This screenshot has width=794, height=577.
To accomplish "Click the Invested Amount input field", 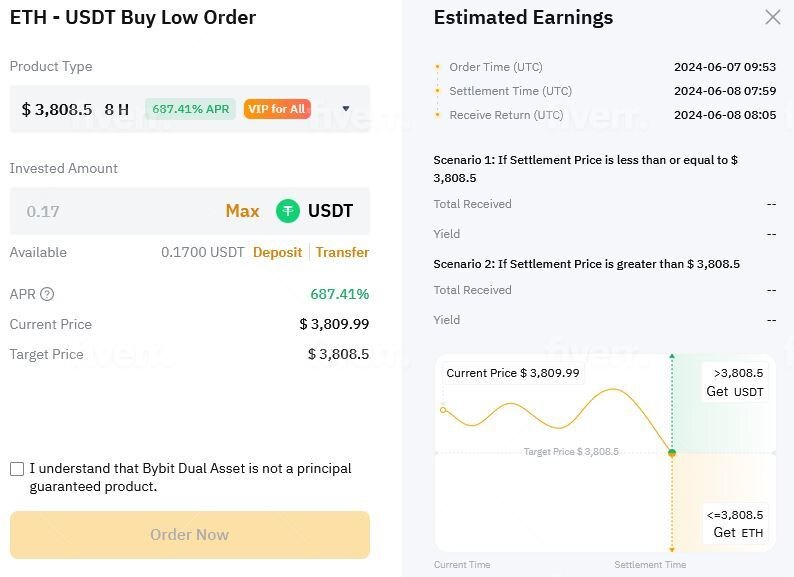I will point(110,211).
